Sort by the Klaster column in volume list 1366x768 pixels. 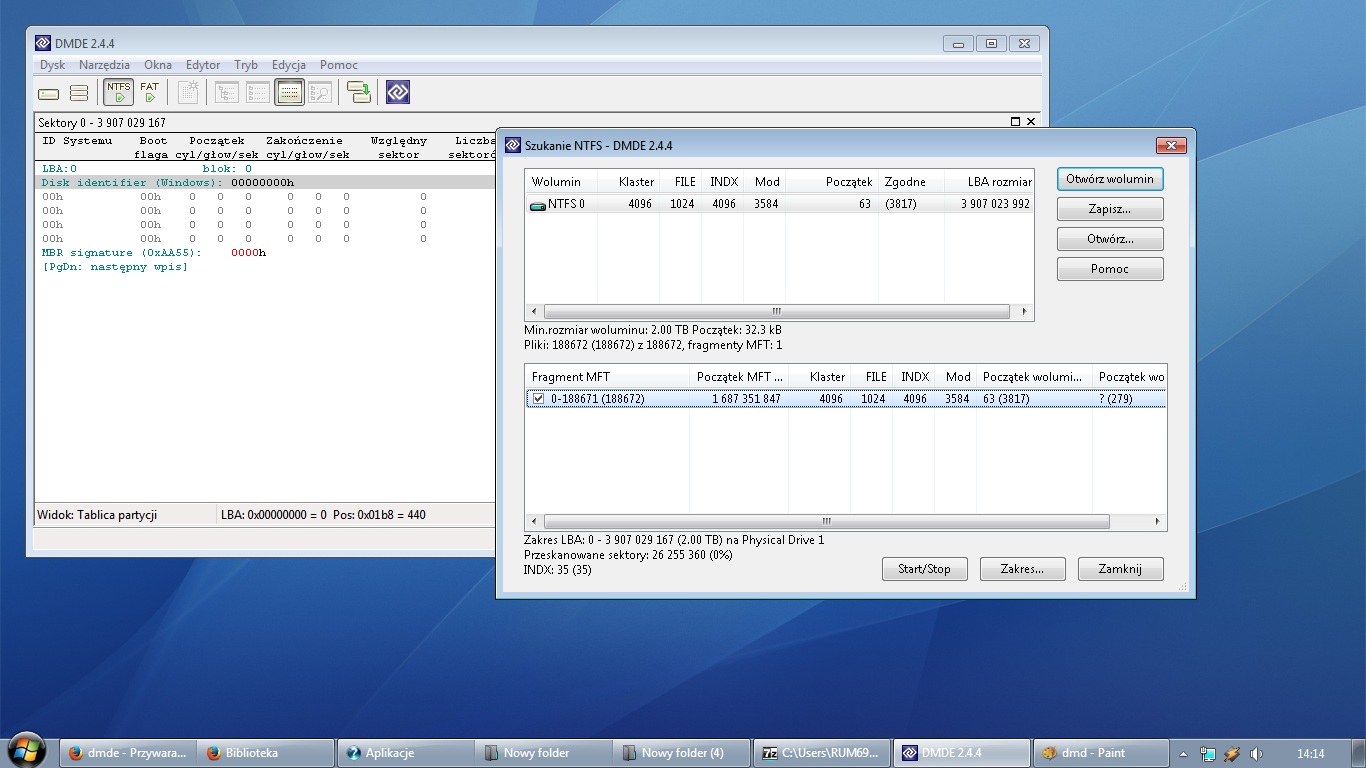coord(629,182)
